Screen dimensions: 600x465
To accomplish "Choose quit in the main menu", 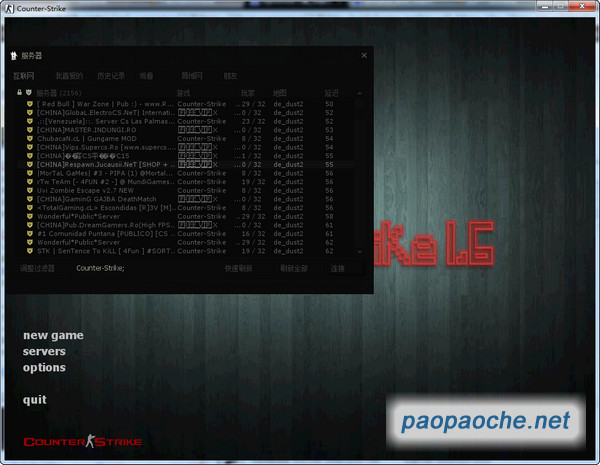I will coord(34,400).
